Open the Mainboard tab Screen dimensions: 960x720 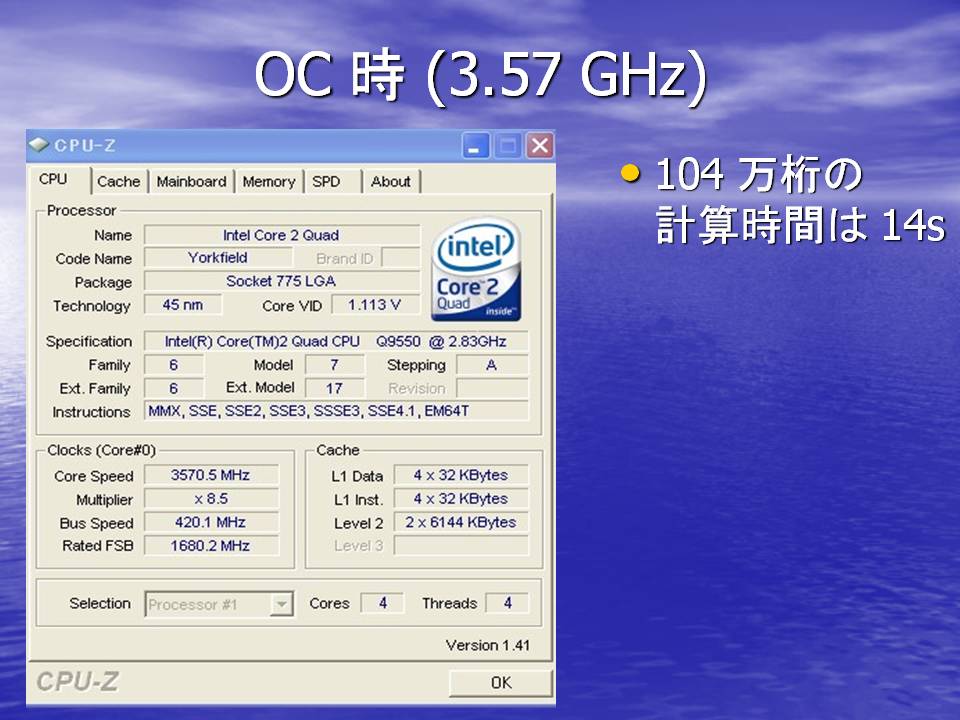[x=192, y=182]
